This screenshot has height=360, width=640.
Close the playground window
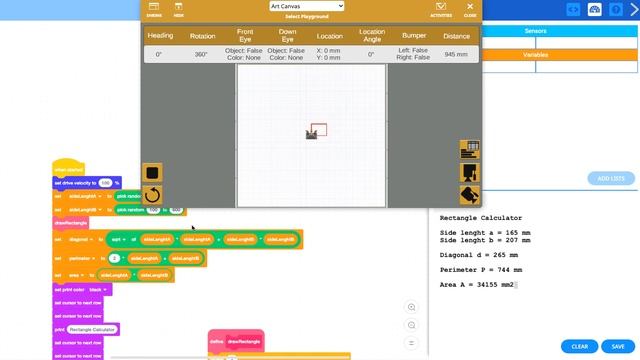(470, 9)
